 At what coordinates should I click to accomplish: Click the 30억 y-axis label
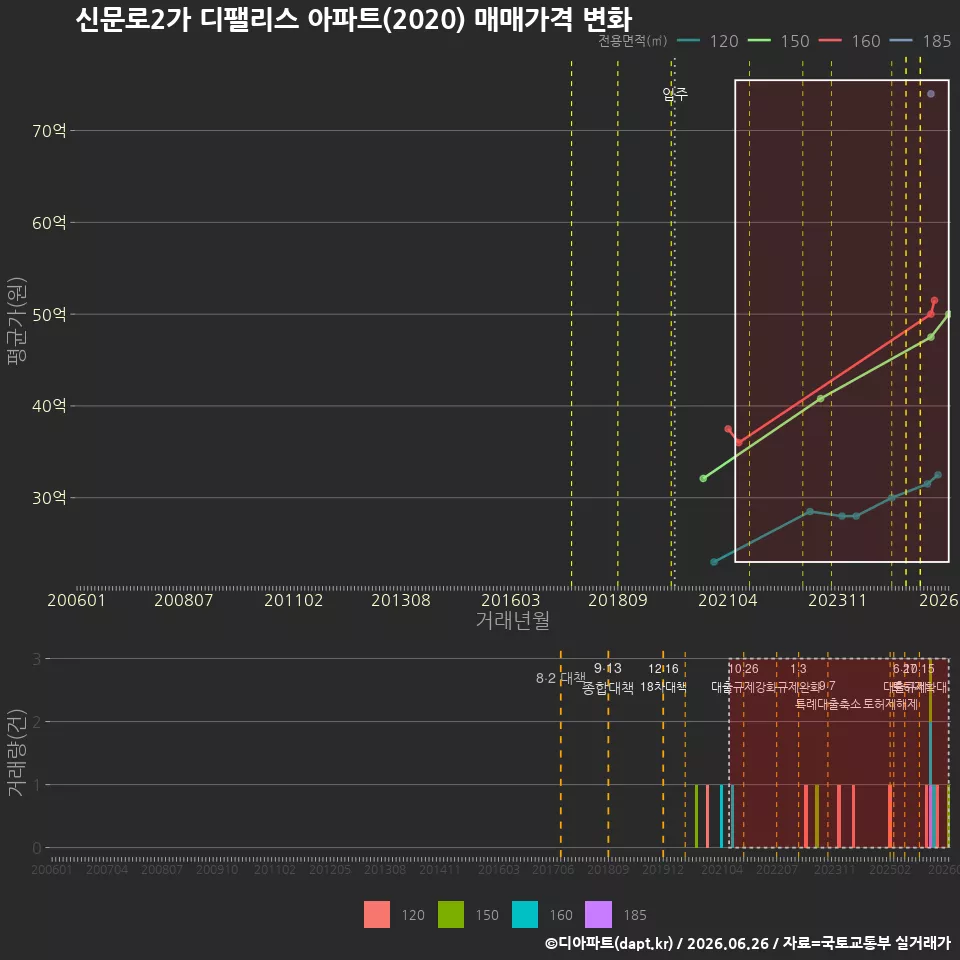49,497
